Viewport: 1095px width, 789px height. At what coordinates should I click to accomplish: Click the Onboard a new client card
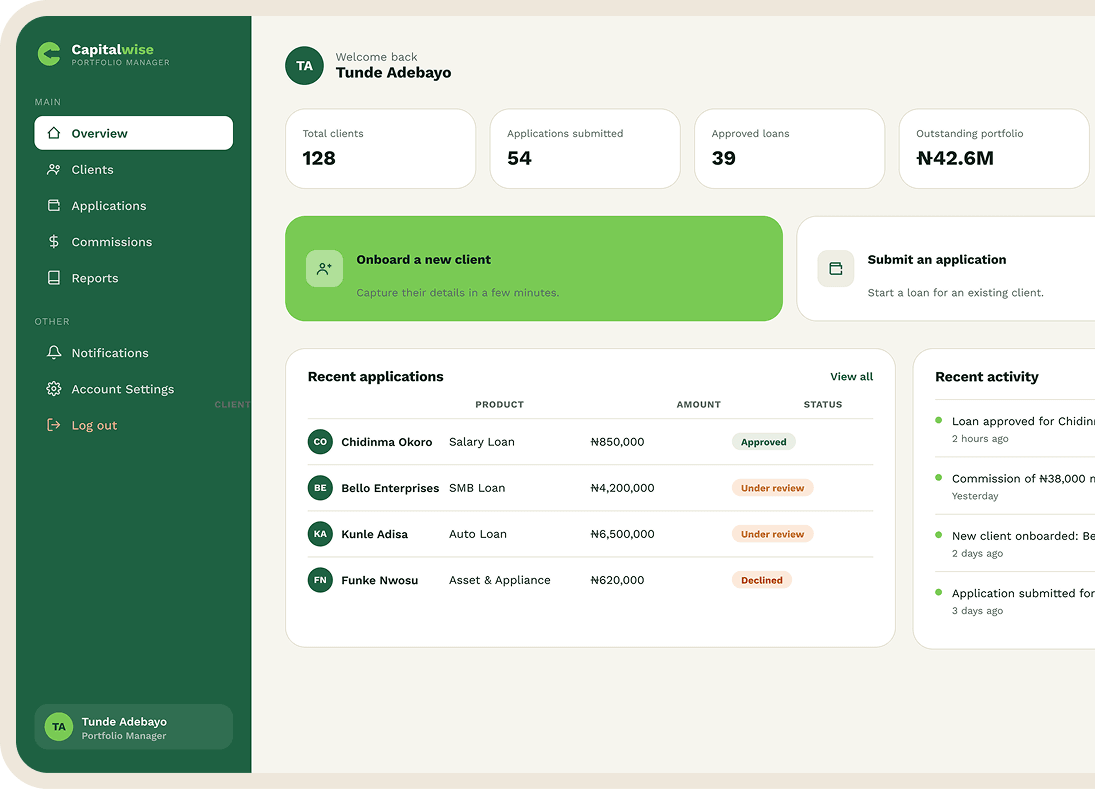(x=534, y=268)
